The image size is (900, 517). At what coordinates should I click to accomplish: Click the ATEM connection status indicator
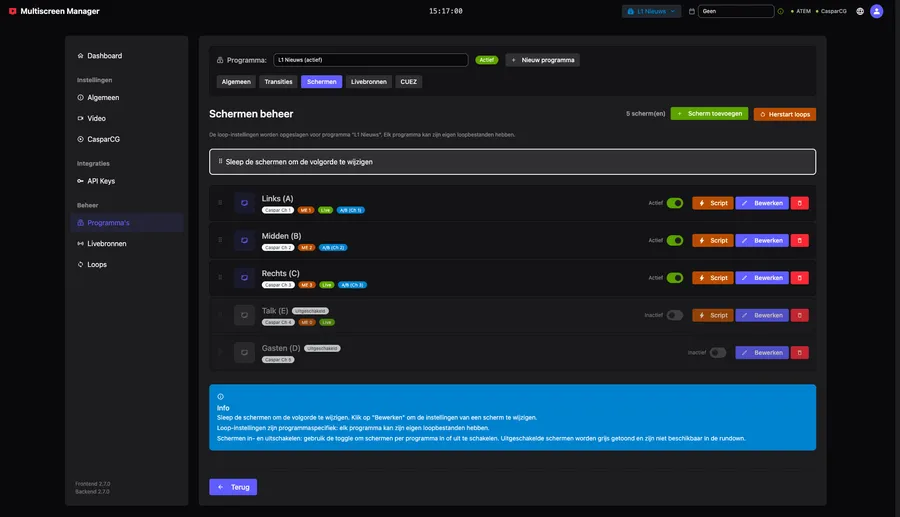click(x=801, y=11)
